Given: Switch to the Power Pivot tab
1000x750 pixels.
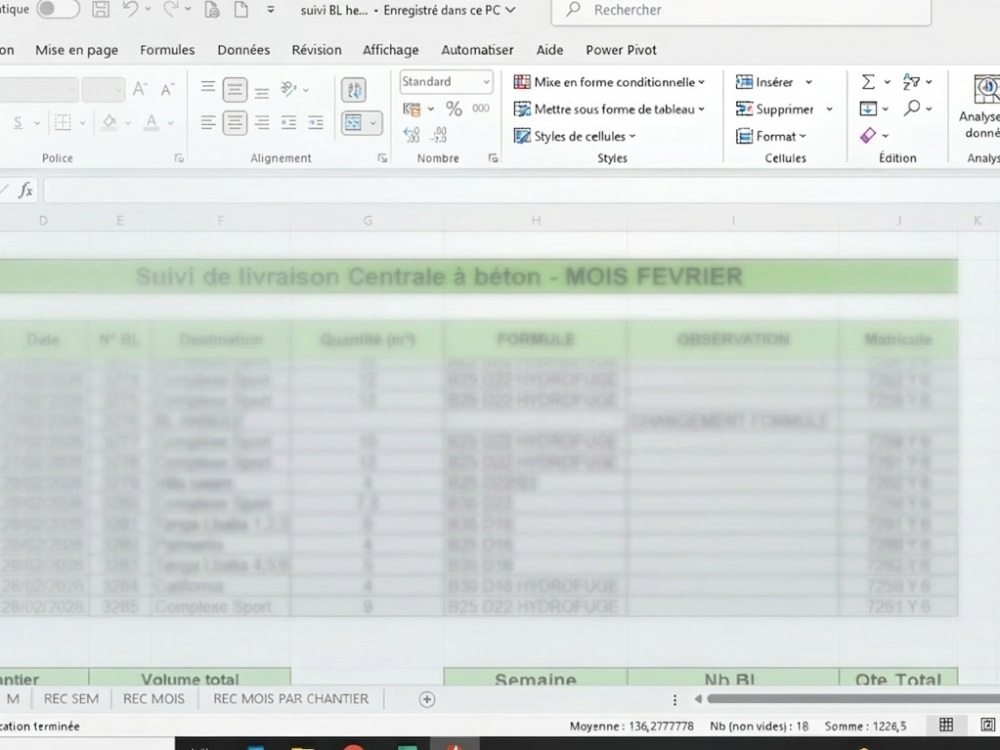Looking at the screenshot, I should coord(621,50).
